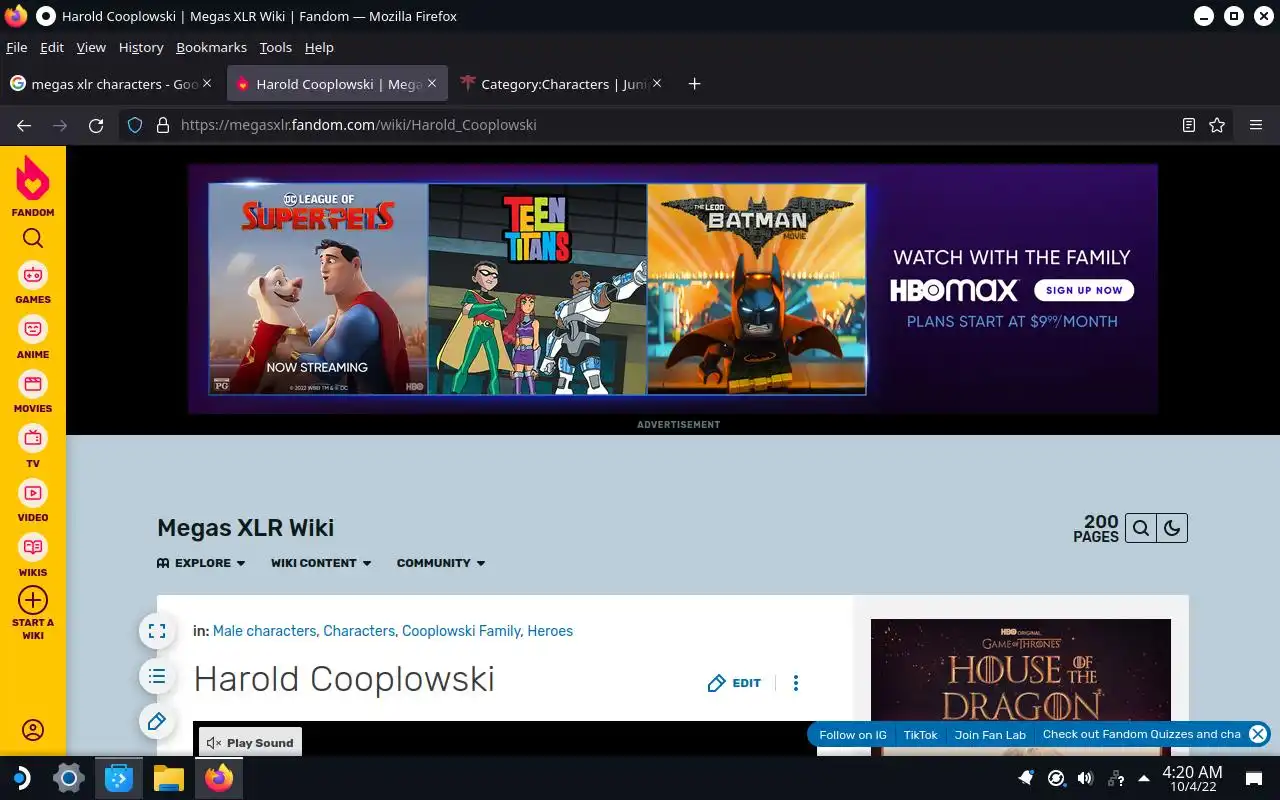This screenshot has width=1280, height=800.
Task: Open the Cooplowski Family category link
Action: pyautogui.click(x=461, y=631)
